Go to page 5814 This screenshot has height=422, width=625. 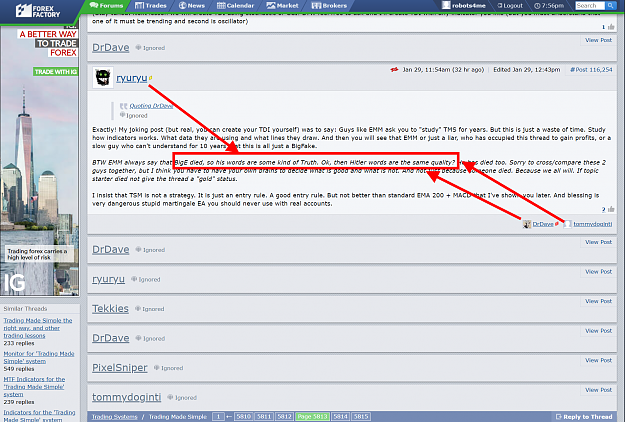340,417
